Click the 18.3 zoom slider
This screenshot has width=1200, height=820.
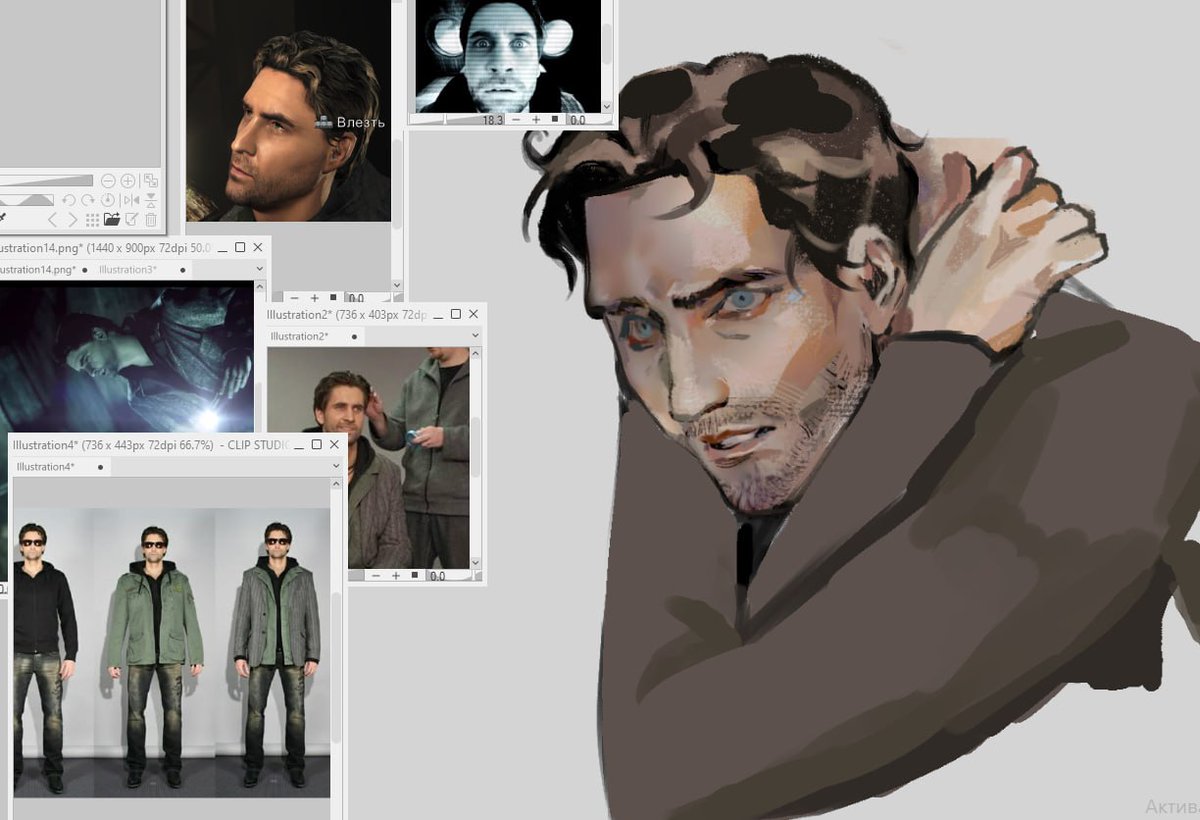tap(457, 120)
